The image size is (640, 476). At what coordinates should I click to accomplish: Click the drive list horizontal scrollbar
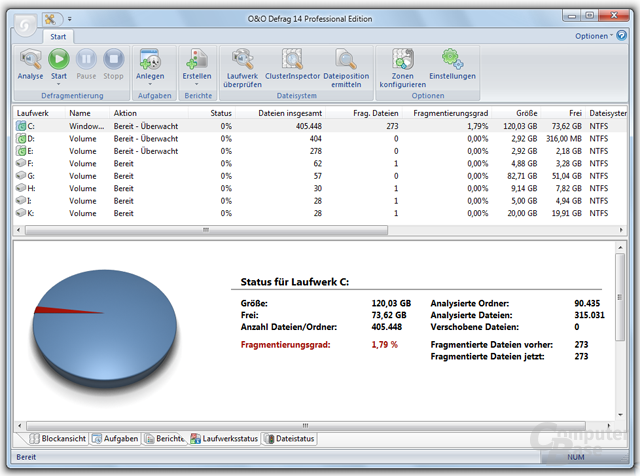coord(207,230)
